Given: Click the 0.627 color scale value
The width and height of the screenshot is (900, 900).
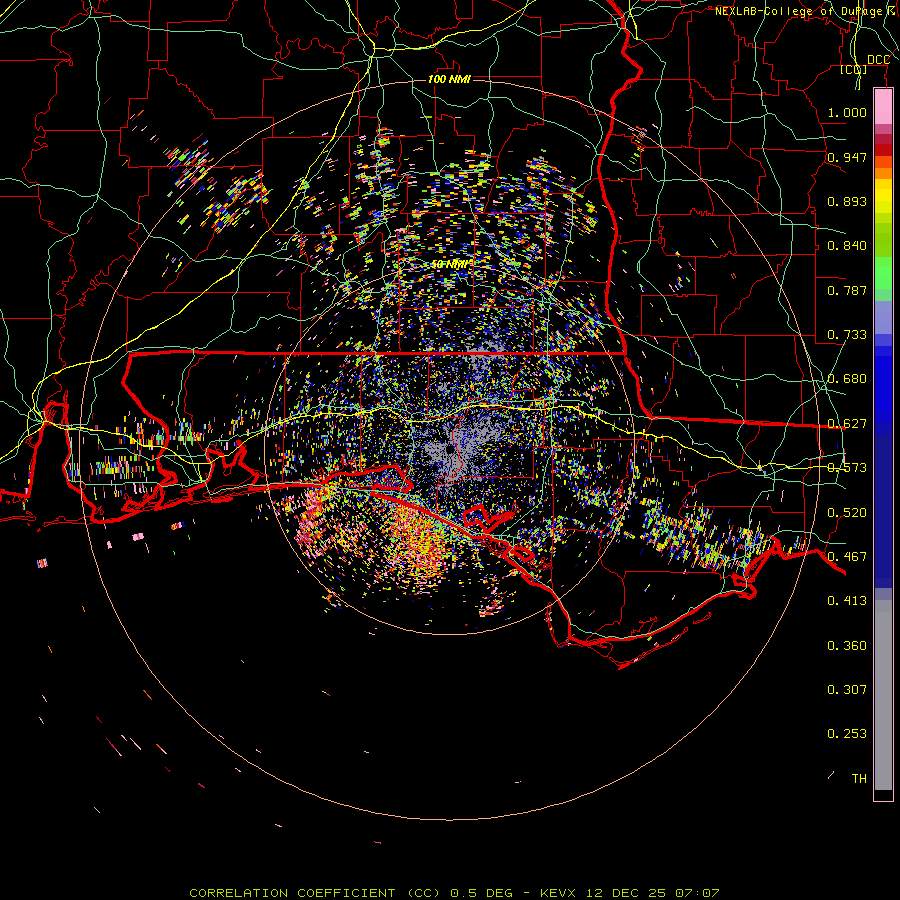Looking at the screenshot, I should 847,424.
